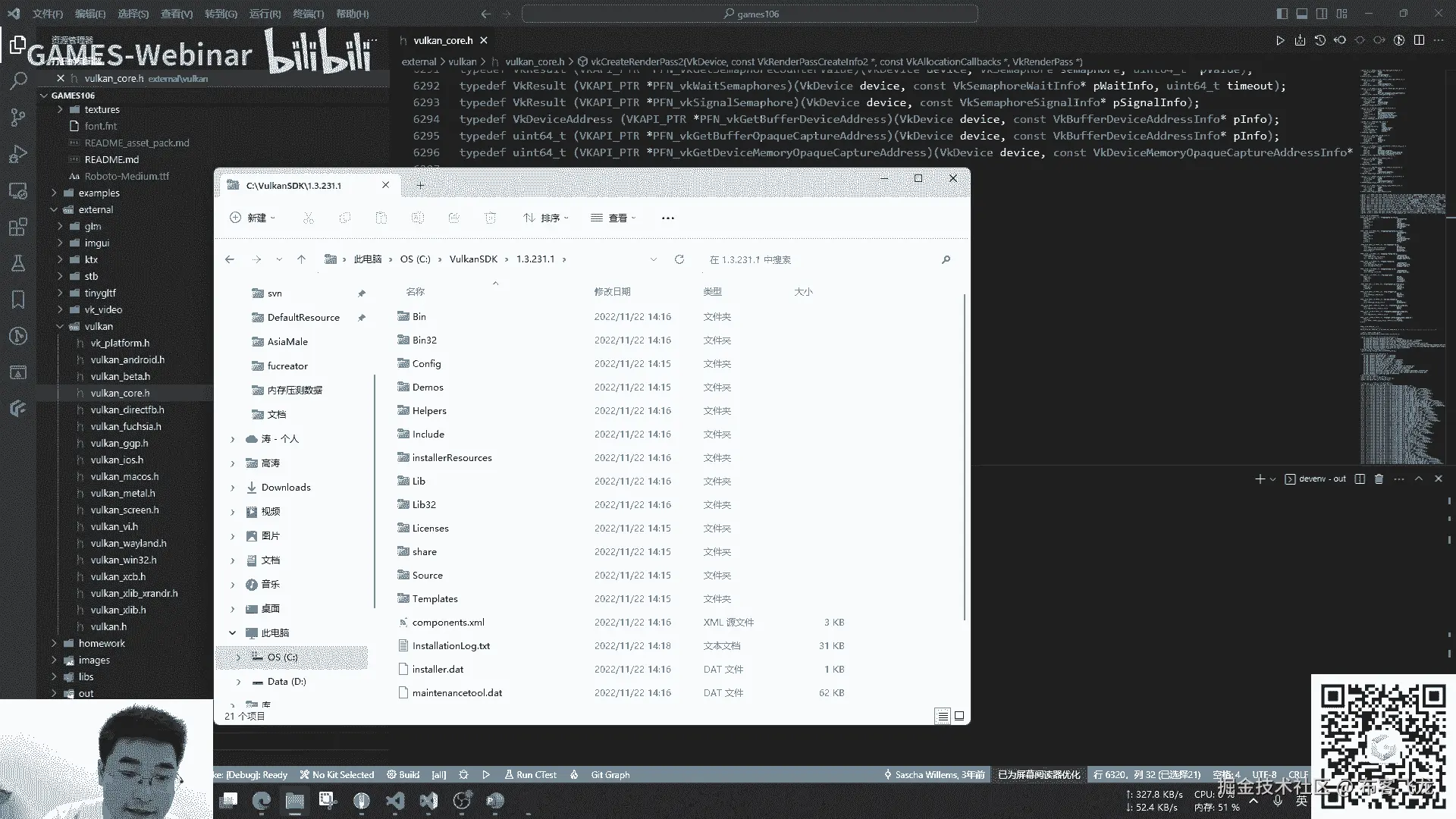Toggle the primary sidebar layout icon

pos(1282,14)
